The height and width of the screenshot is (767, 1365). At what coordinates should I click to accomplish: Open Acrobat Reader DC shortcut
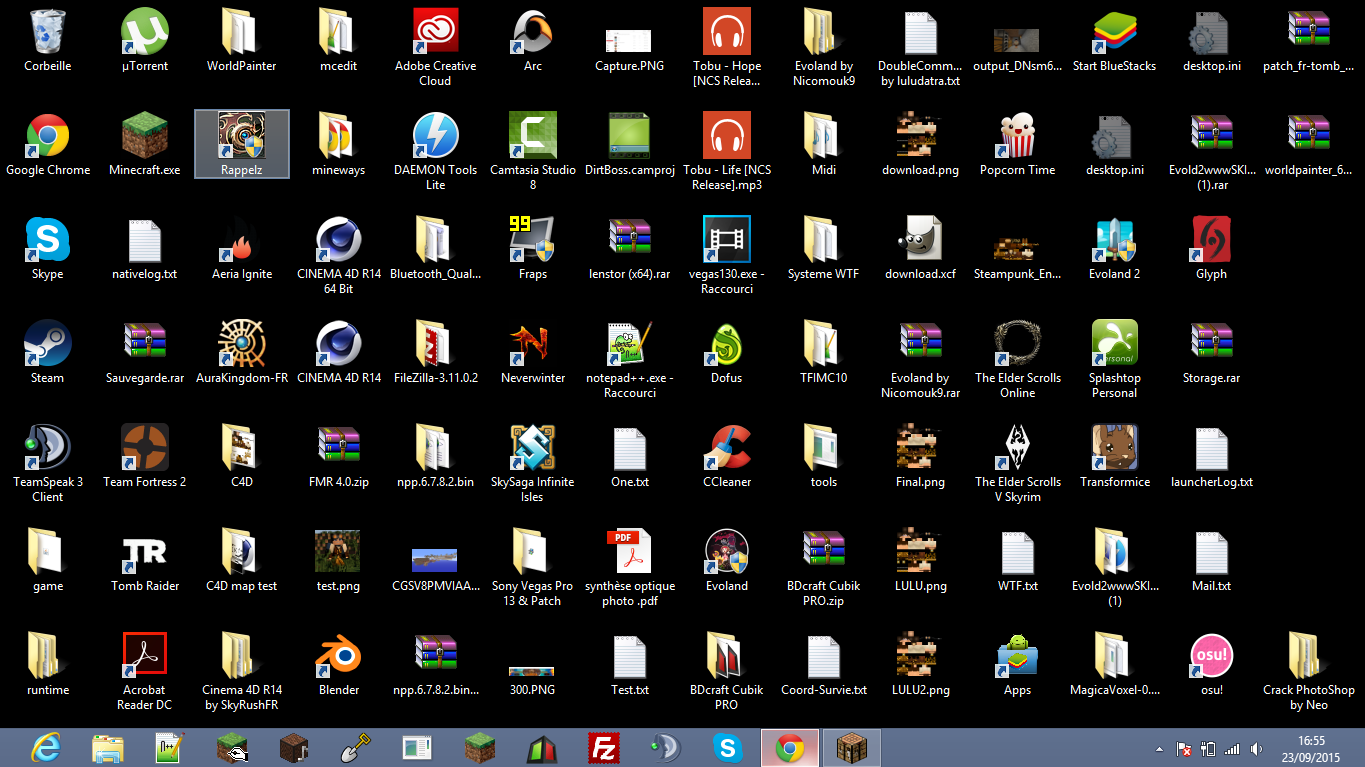pos(145,671)
